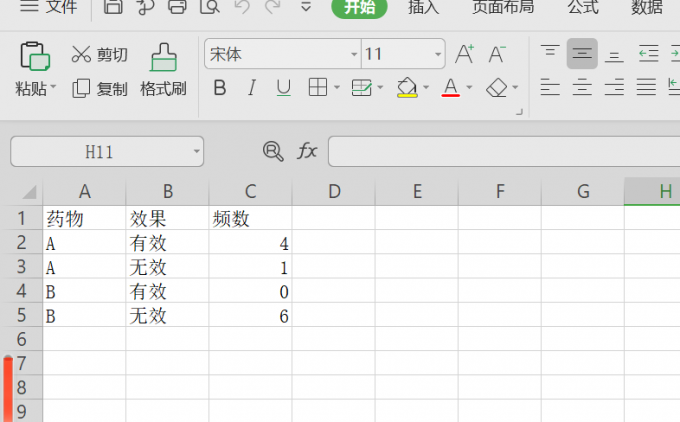Toggle italic formatting
Viewport: 680px width, 422px height.
pyautogui.click(x=252, y=88)
